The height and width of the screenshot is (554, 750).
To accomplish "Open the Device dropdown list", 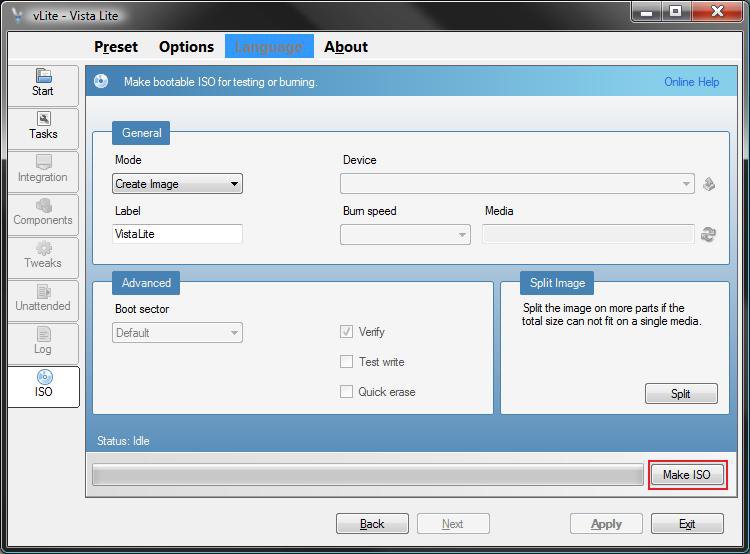I will coord(517,184).
